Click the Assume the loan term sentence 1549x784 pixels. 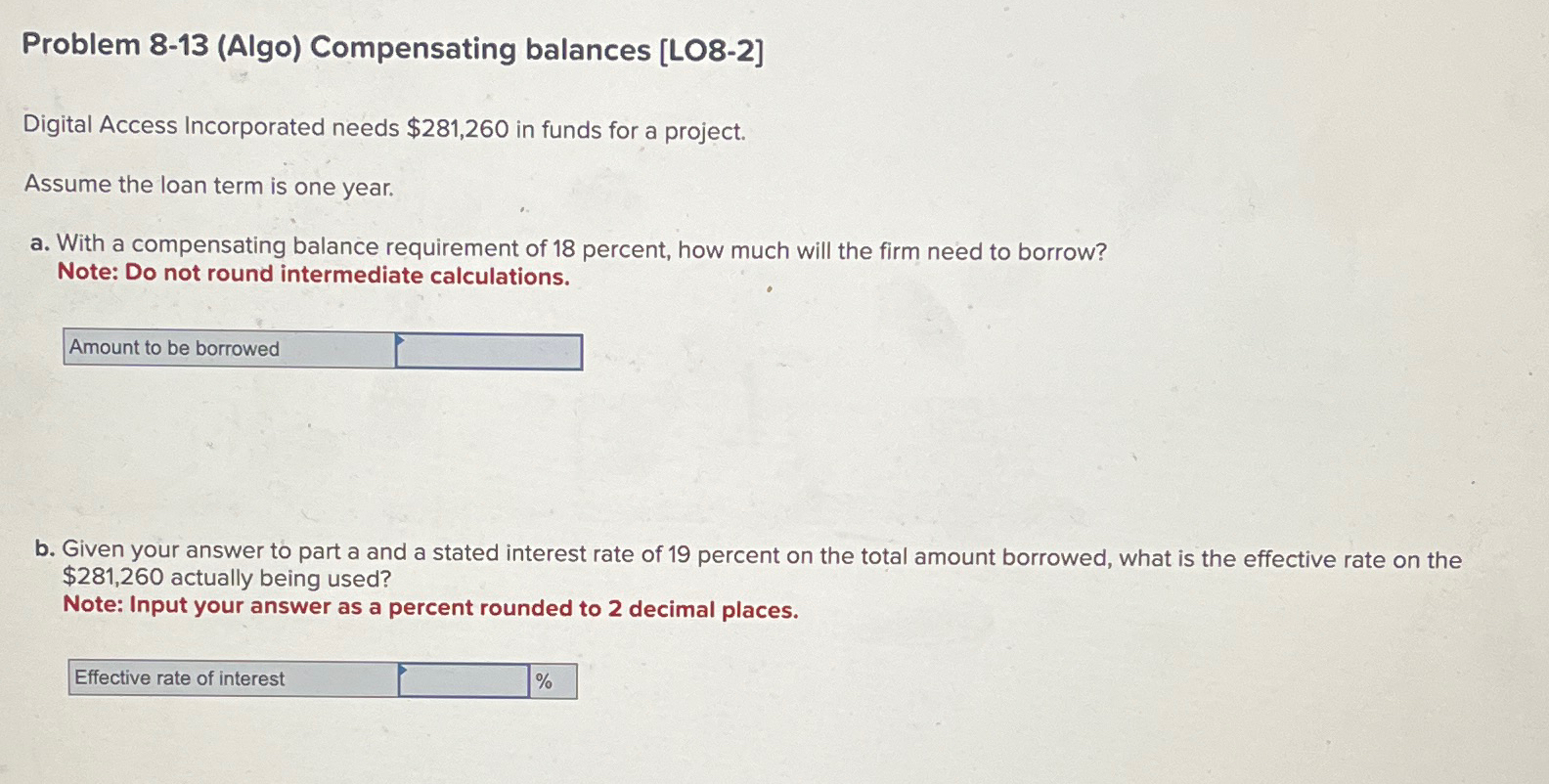point(208,186)
